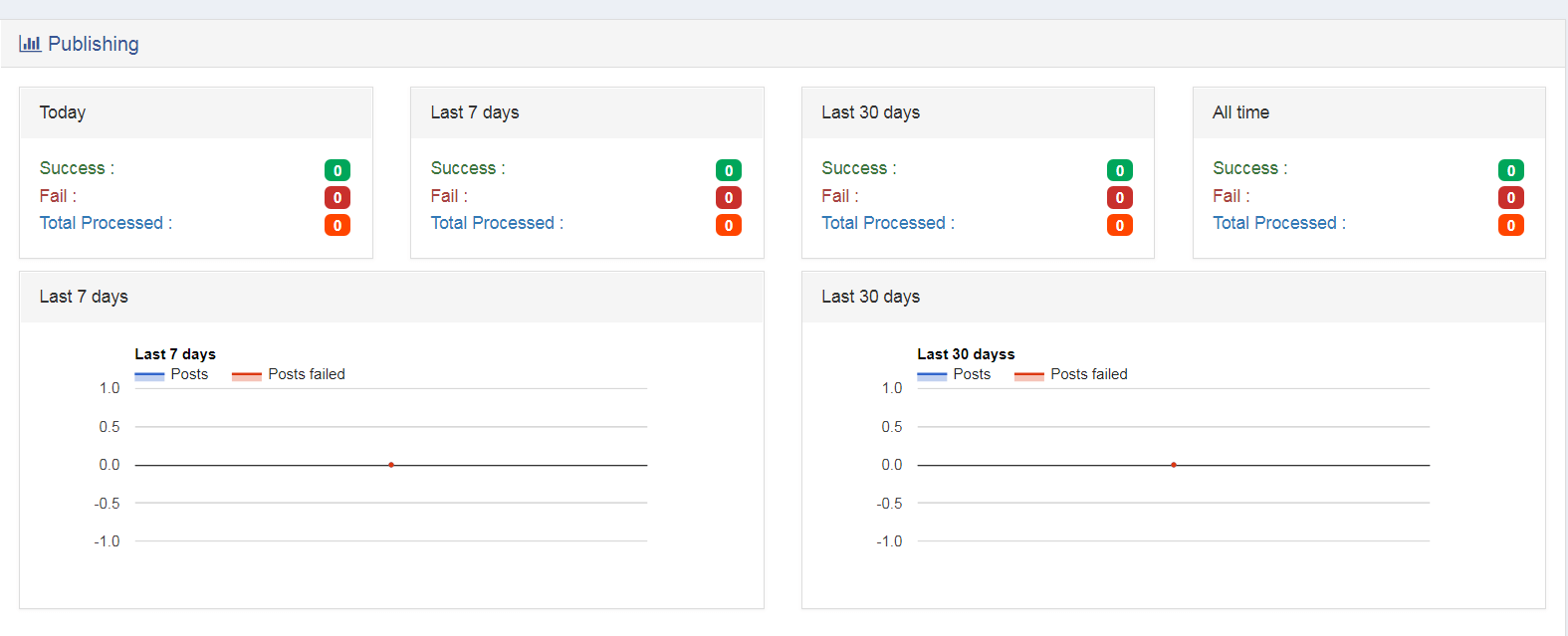Click red Fail badge in All time card
The image size is (1568, 636).
click(1511, 197)
